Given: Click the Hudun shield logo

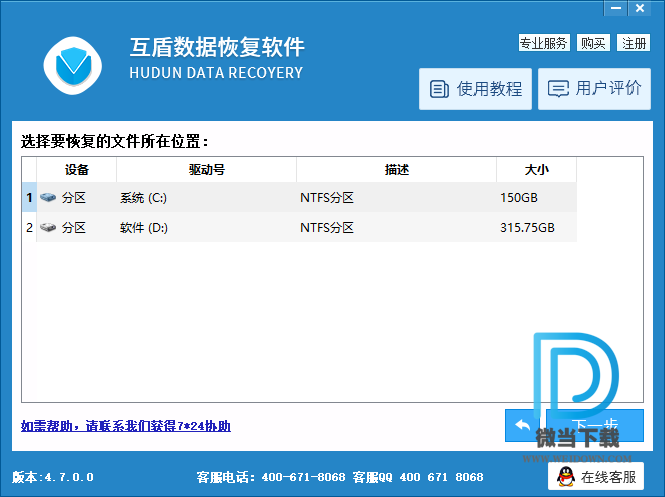Looking at the screenshot, I should coord(73,66).
